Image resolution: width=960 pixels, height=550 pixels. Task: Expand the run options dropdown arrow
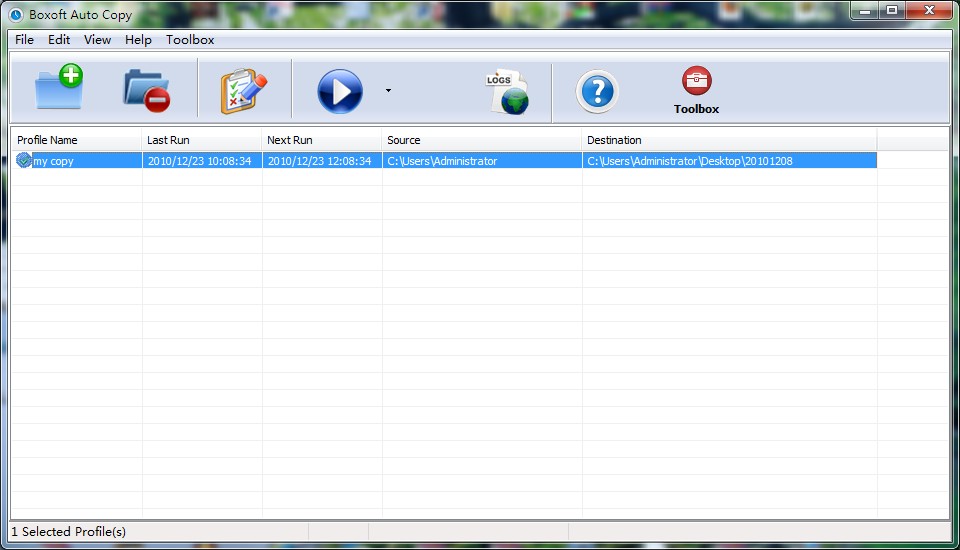tap(388, 91)
